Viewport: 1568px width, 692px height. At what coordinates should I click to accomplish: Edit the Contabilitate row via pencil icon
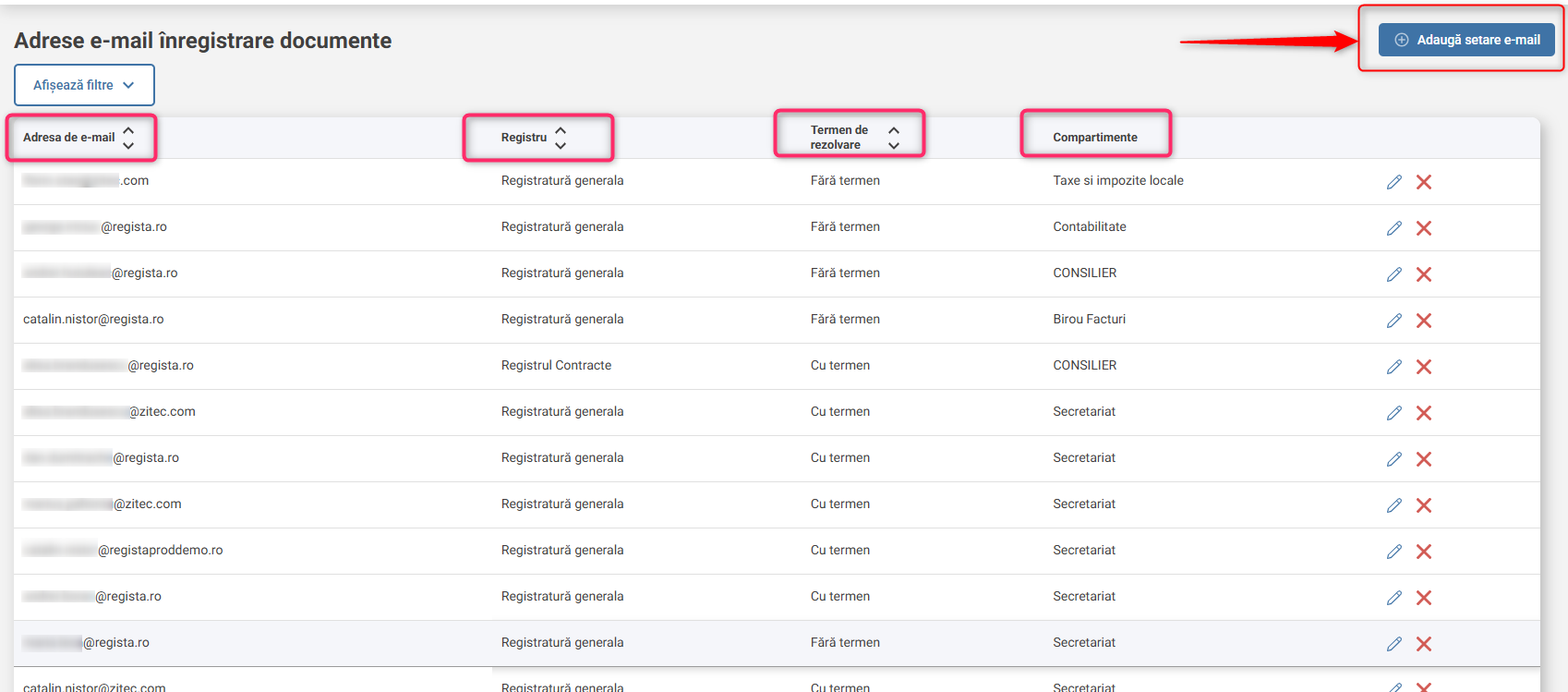click(1394, 228)
